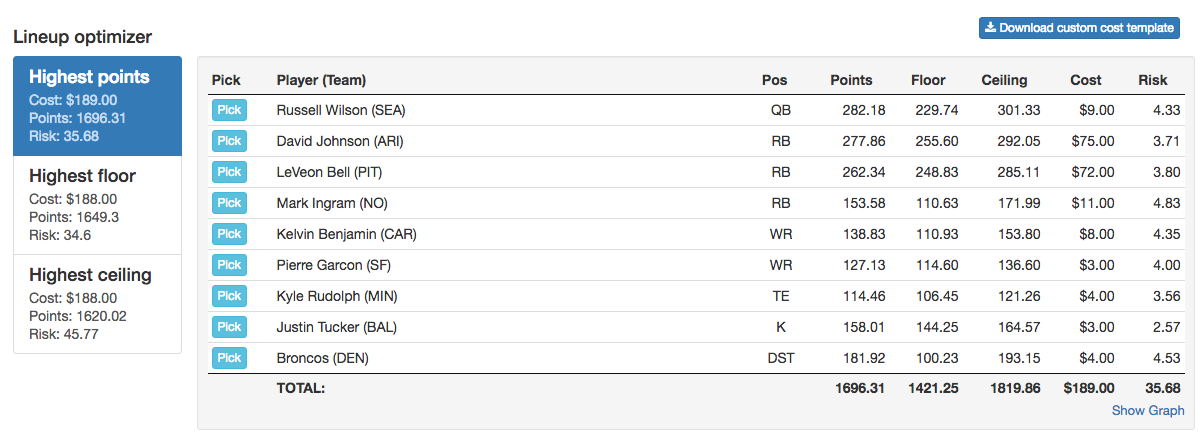Click the Player (Team) column header
Image resolution: width=1204 pixels, height=441 pixels.
pos(321,80)
